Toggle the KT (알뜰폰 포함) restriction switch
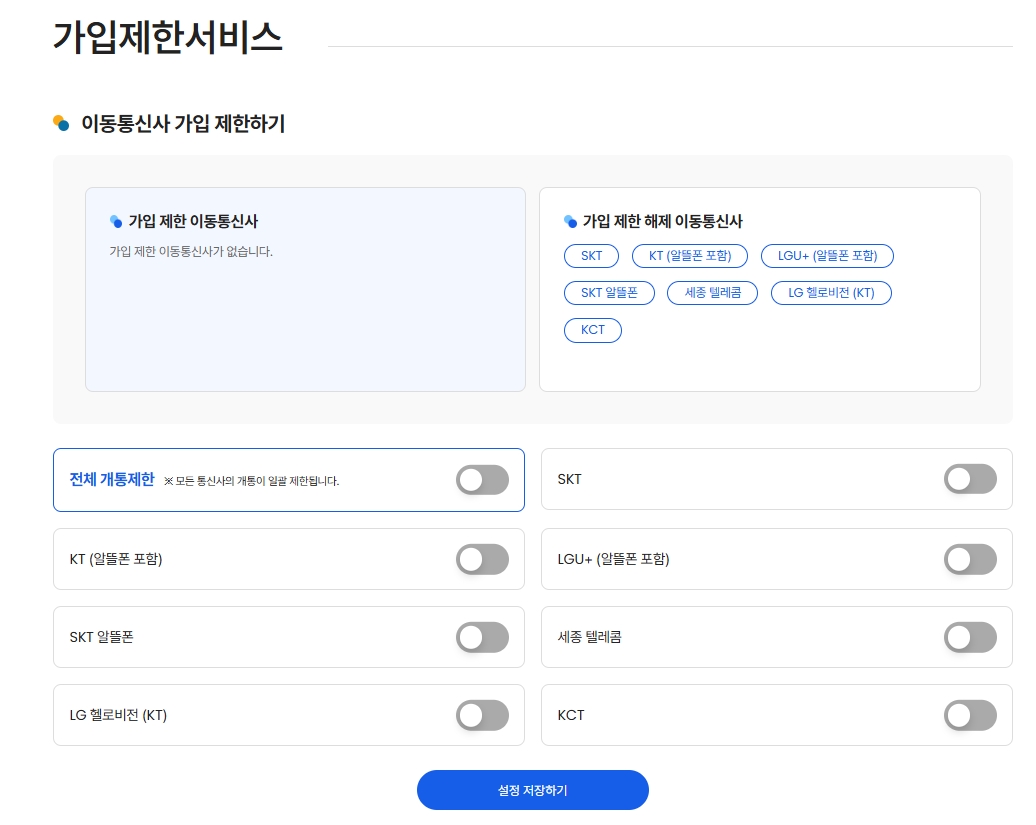This screenshot has height=825, width=1036. click(482, 559)
